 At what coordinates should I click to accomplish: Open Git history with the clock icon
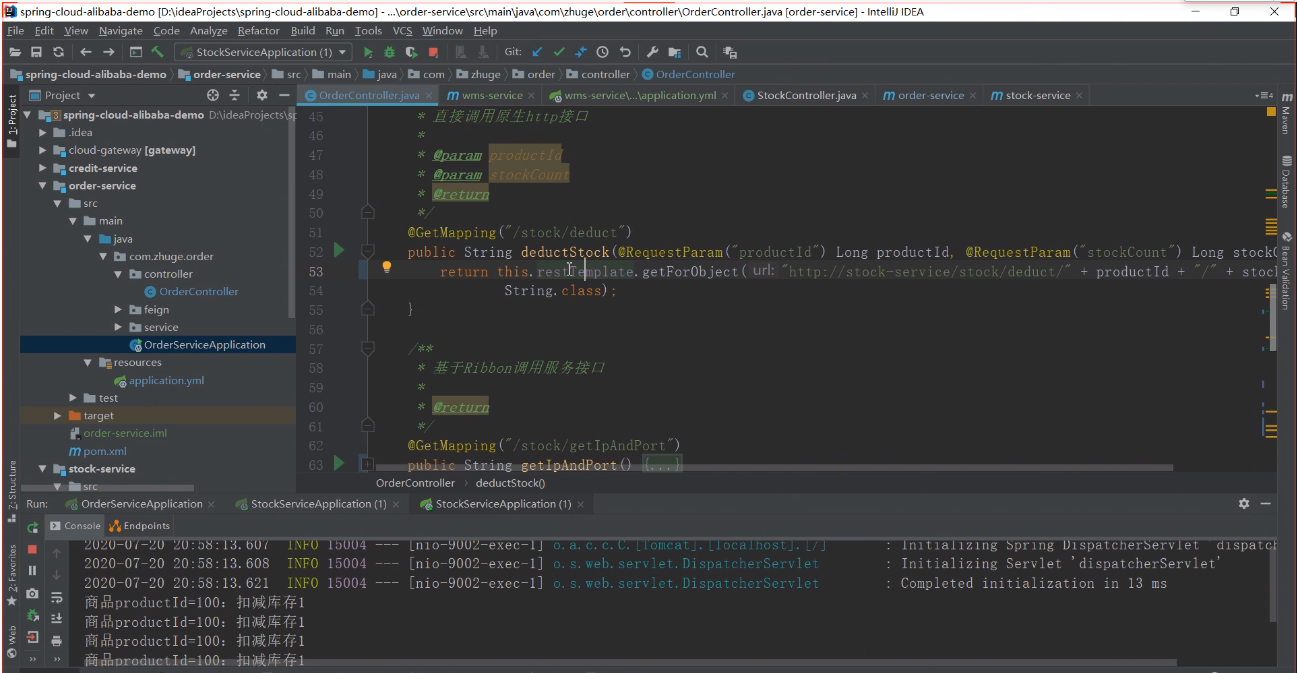pos(603,52)
